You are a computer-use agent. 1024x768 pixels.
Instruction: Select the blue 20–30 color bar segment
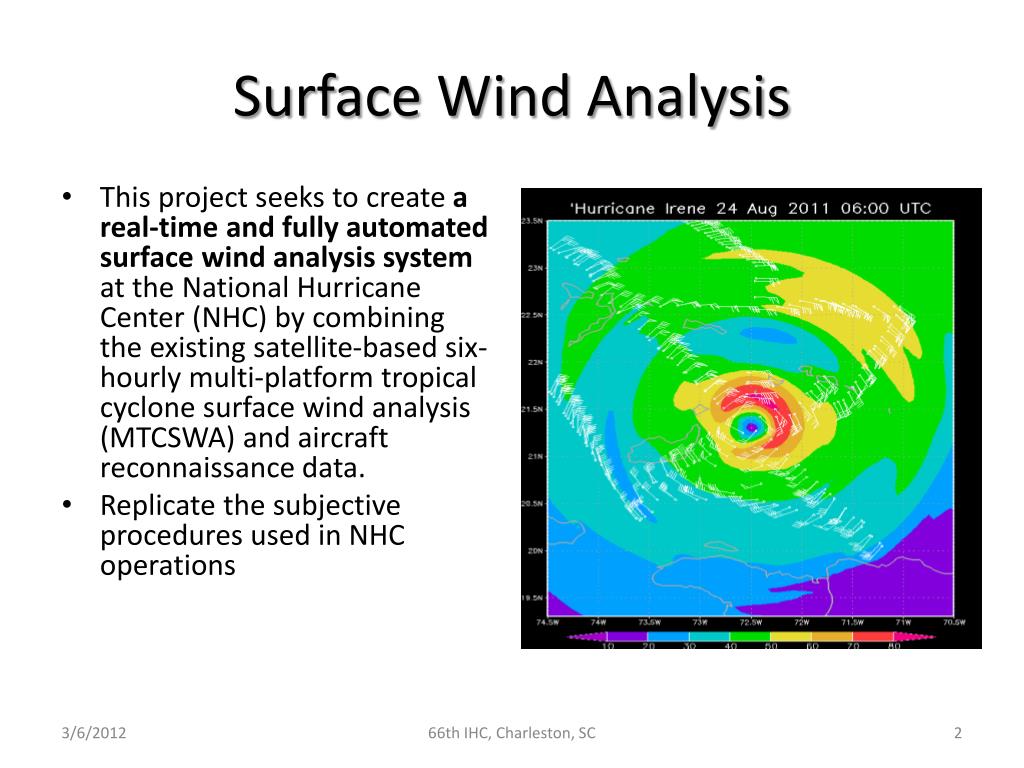pyautogui.click(x=668, y=636)
